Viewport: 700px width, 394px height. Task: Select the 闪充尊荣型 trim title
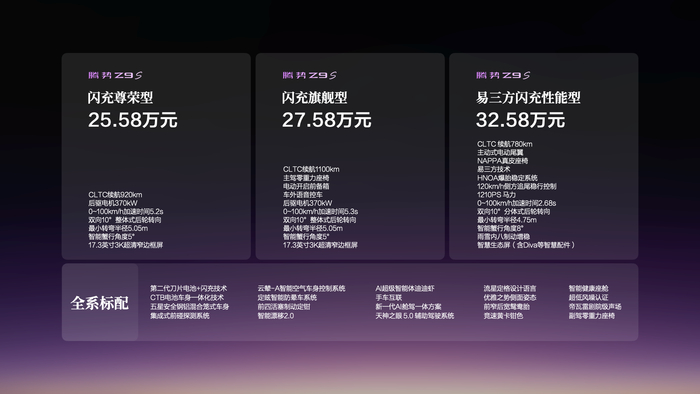[120, 97]
